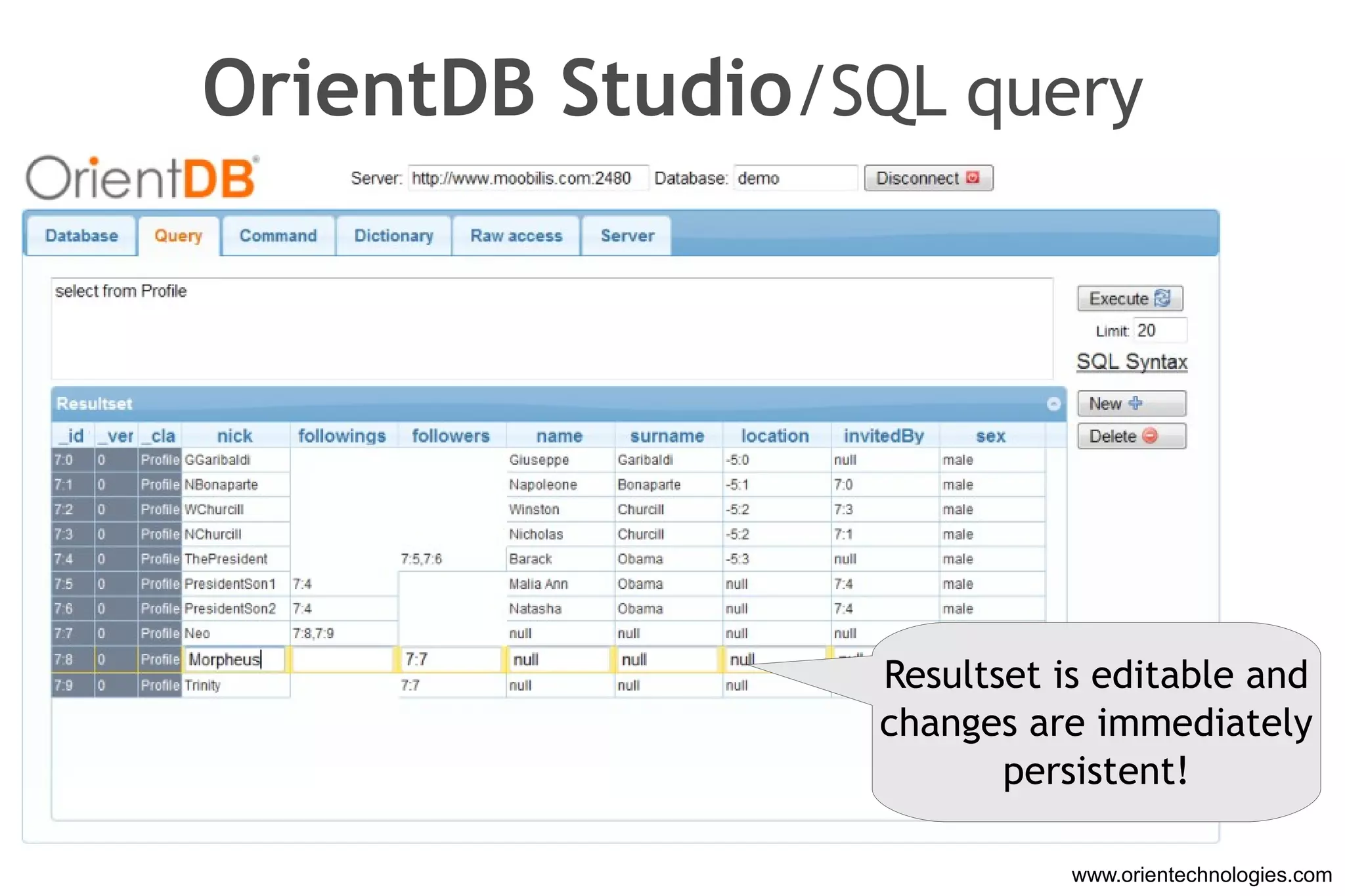Click the Napoleone name cell

coord(560,484)
